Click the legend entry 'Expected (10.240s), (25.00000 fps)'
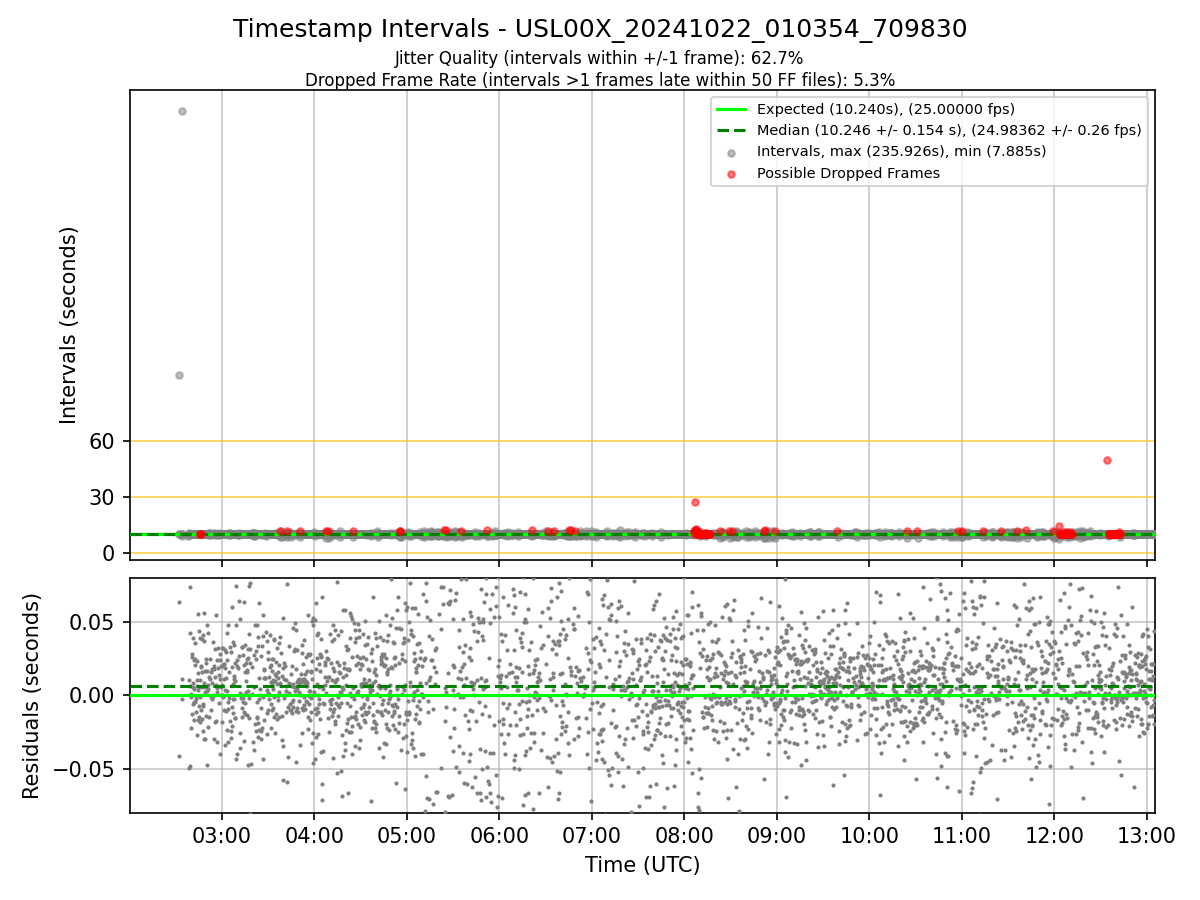This screenshot has width=1200, height=900. pyautogui.click(x=885, y=109)
